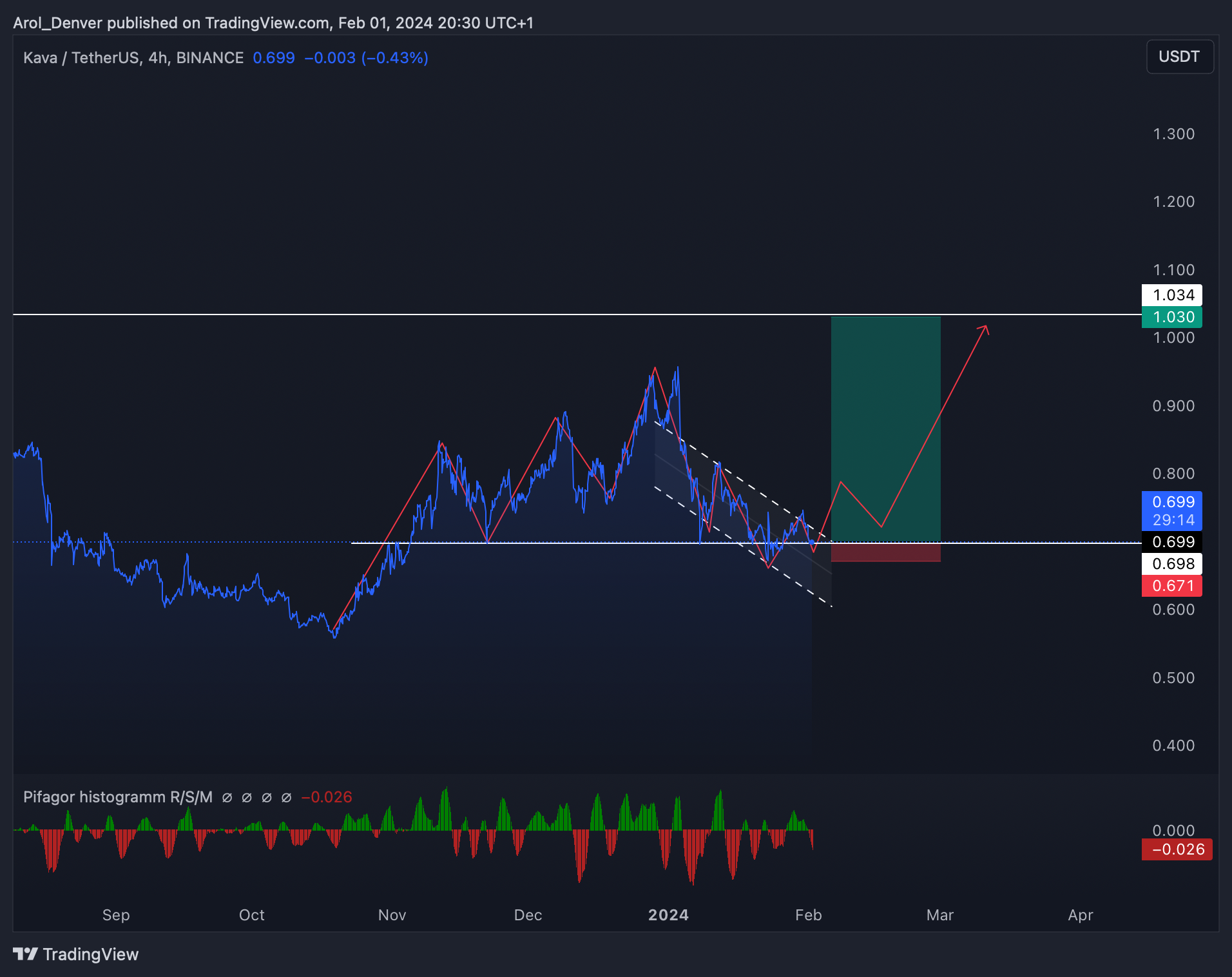Click the 0.699 last price in header
The width and height of the screenshot is (1232, 977).
pyautogui.click(x=274, y=58)
